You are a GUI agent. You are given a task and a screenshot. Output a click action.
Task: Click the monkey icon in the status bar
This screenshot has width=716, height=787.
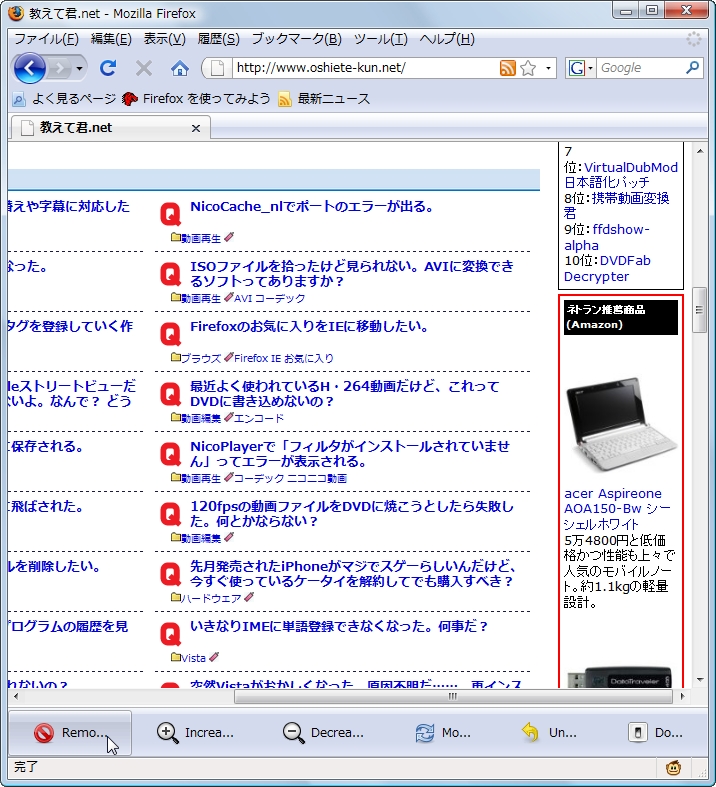pos(673,767)
